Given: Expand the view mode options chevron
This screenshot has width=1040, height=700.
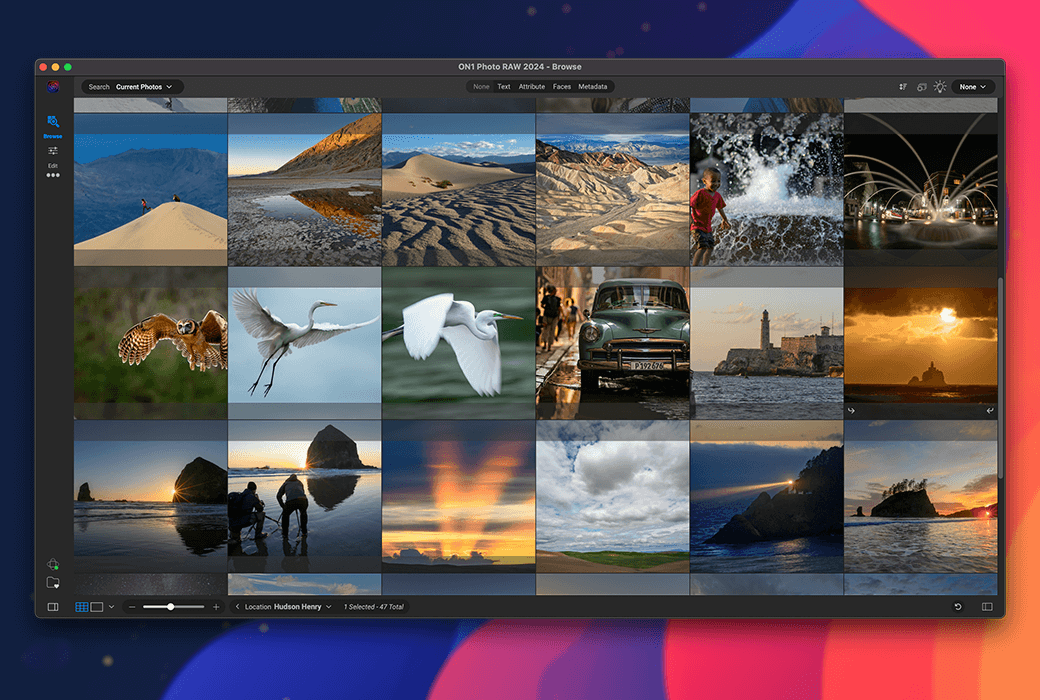Looking at the screenshot, I should pyautogui.click(x=111, y=606).
